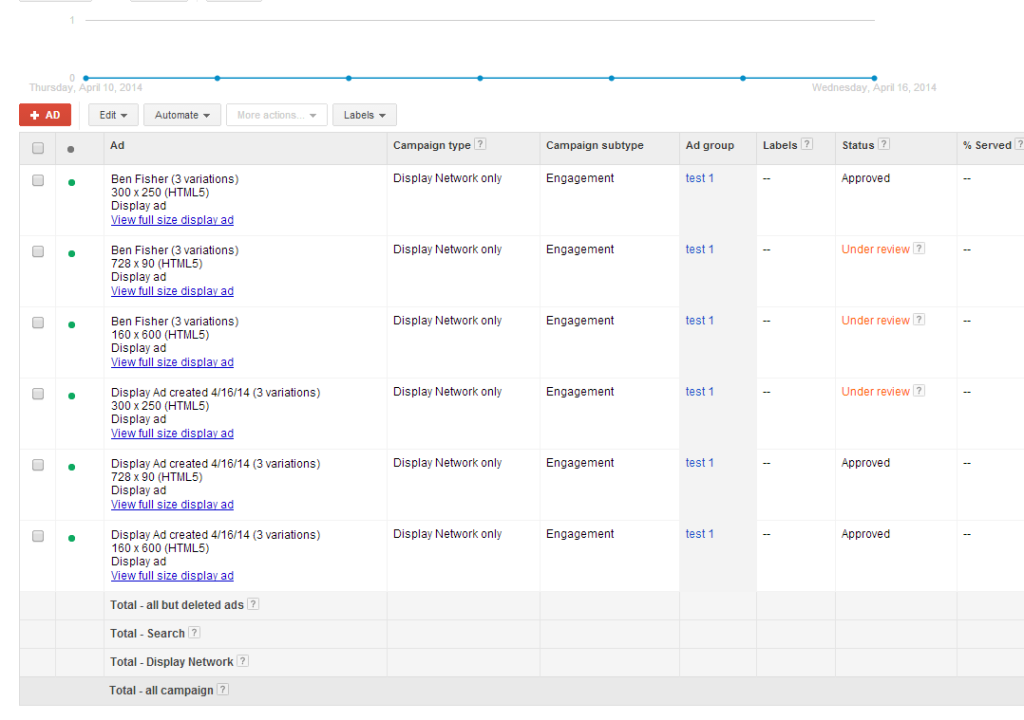Open the Labels dropdown
Viewport: 1024px width, 720px height.
364,115
